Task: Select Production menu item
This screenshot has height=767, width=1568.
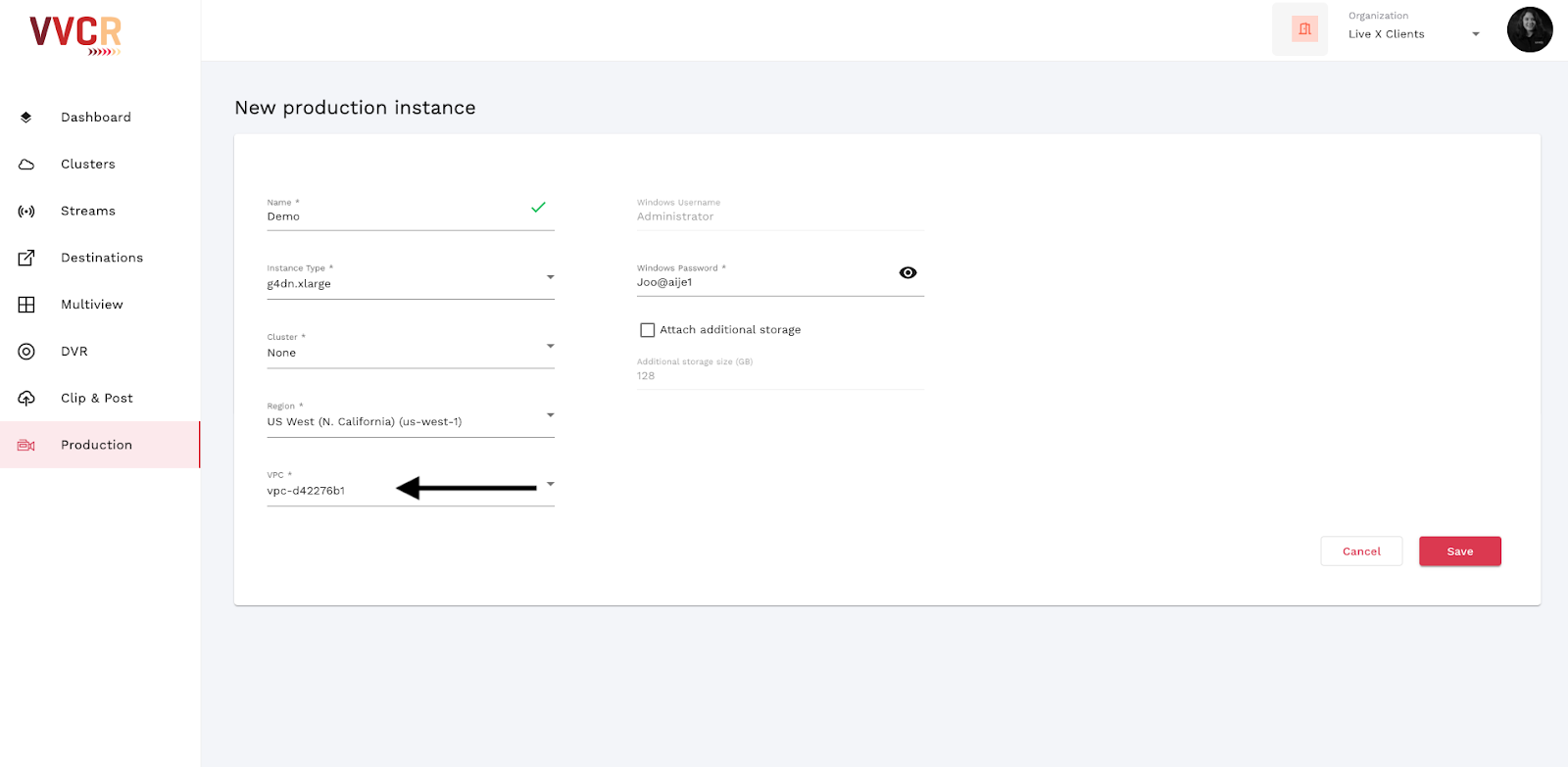Action: click(x=100, y=445)
